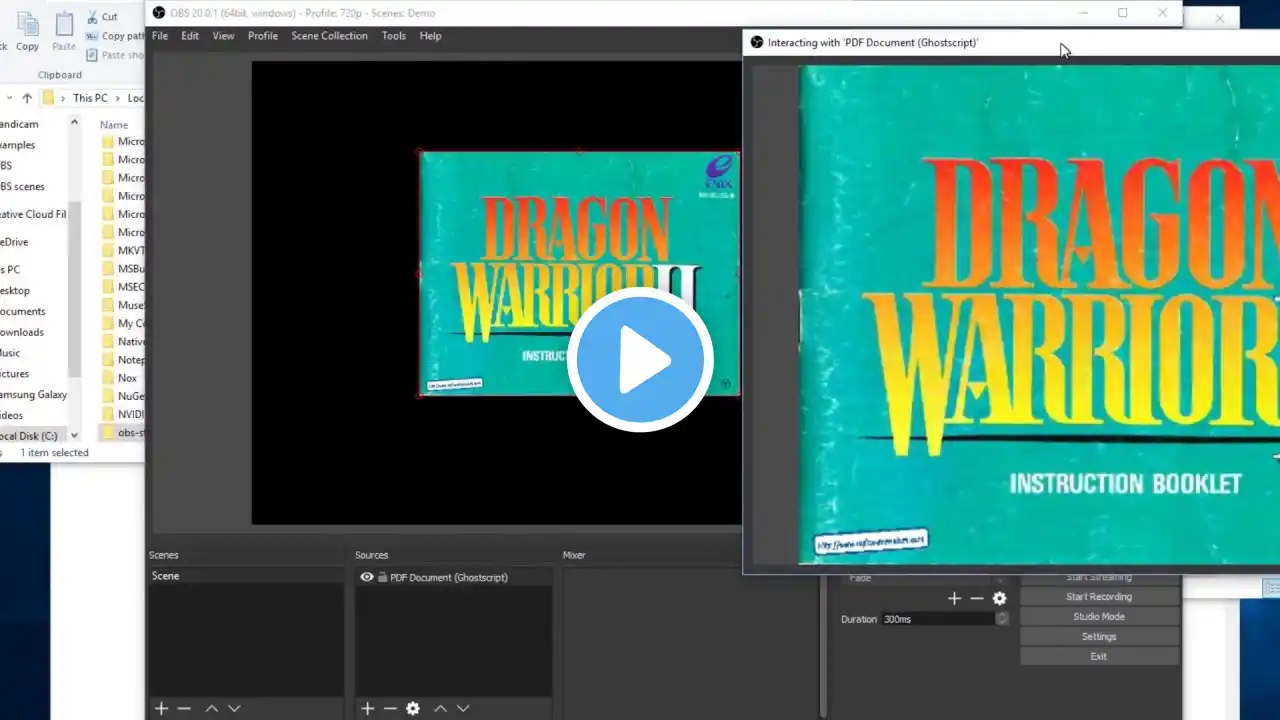Enable Studio Mode in OBS
The width and height of the screenshot is (1280, 720).
click(x=1099, y=617)
